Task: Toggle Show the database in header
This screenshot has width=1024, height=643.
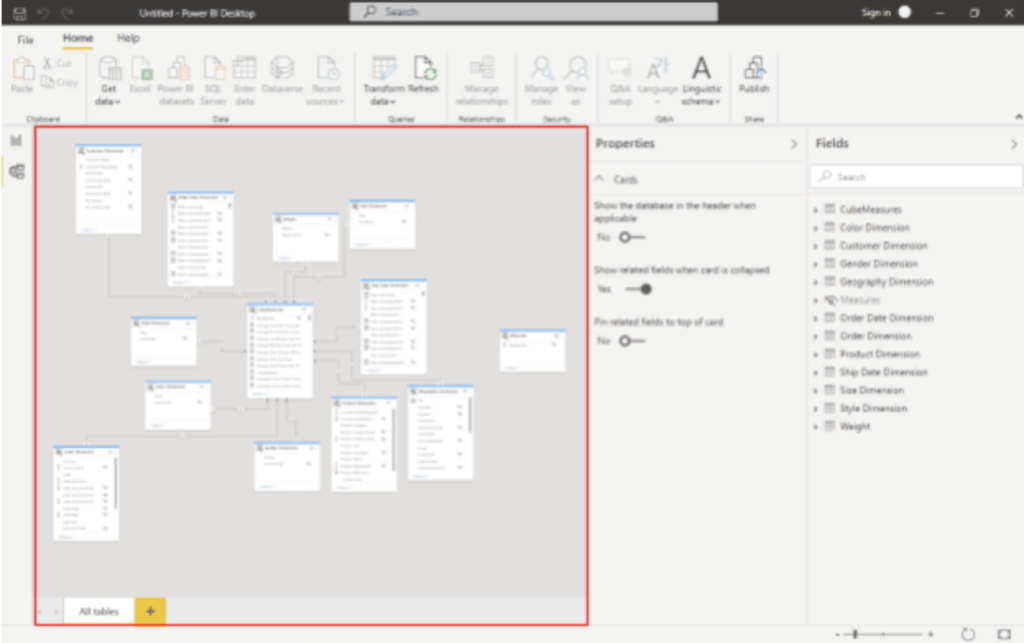Action: pyautogui.click(x=632, y=237)
